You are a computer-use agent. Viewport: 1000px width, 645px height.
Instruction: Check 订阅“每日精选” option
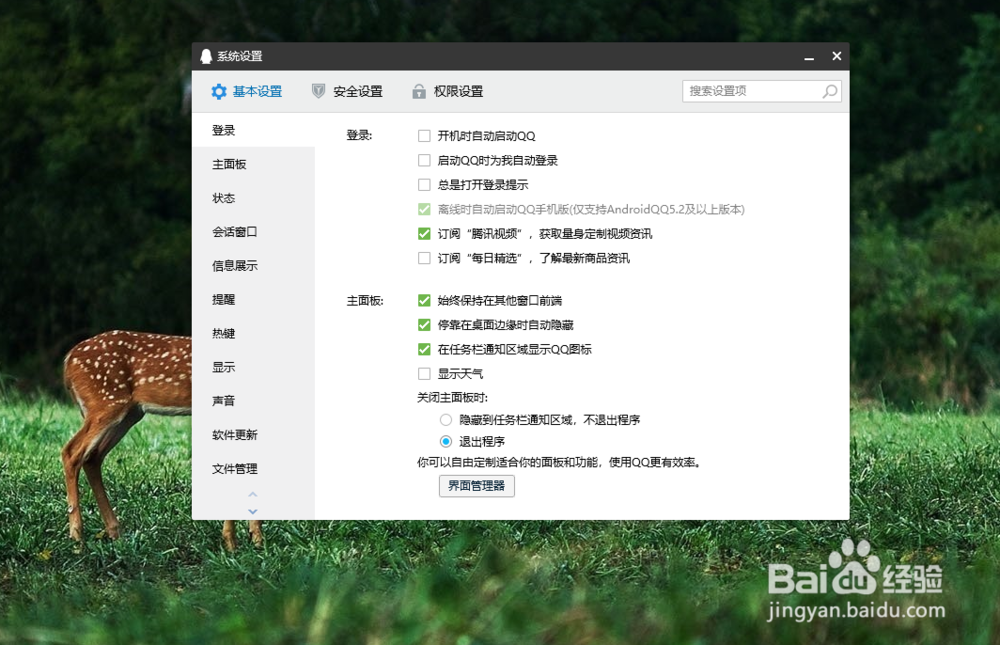(424, 258)
